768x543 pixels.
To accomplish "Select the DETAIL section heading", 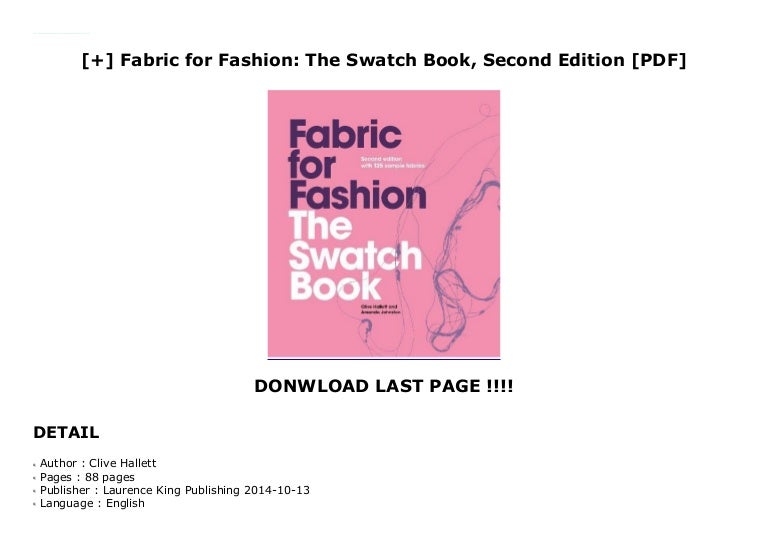I will point(66,432).
